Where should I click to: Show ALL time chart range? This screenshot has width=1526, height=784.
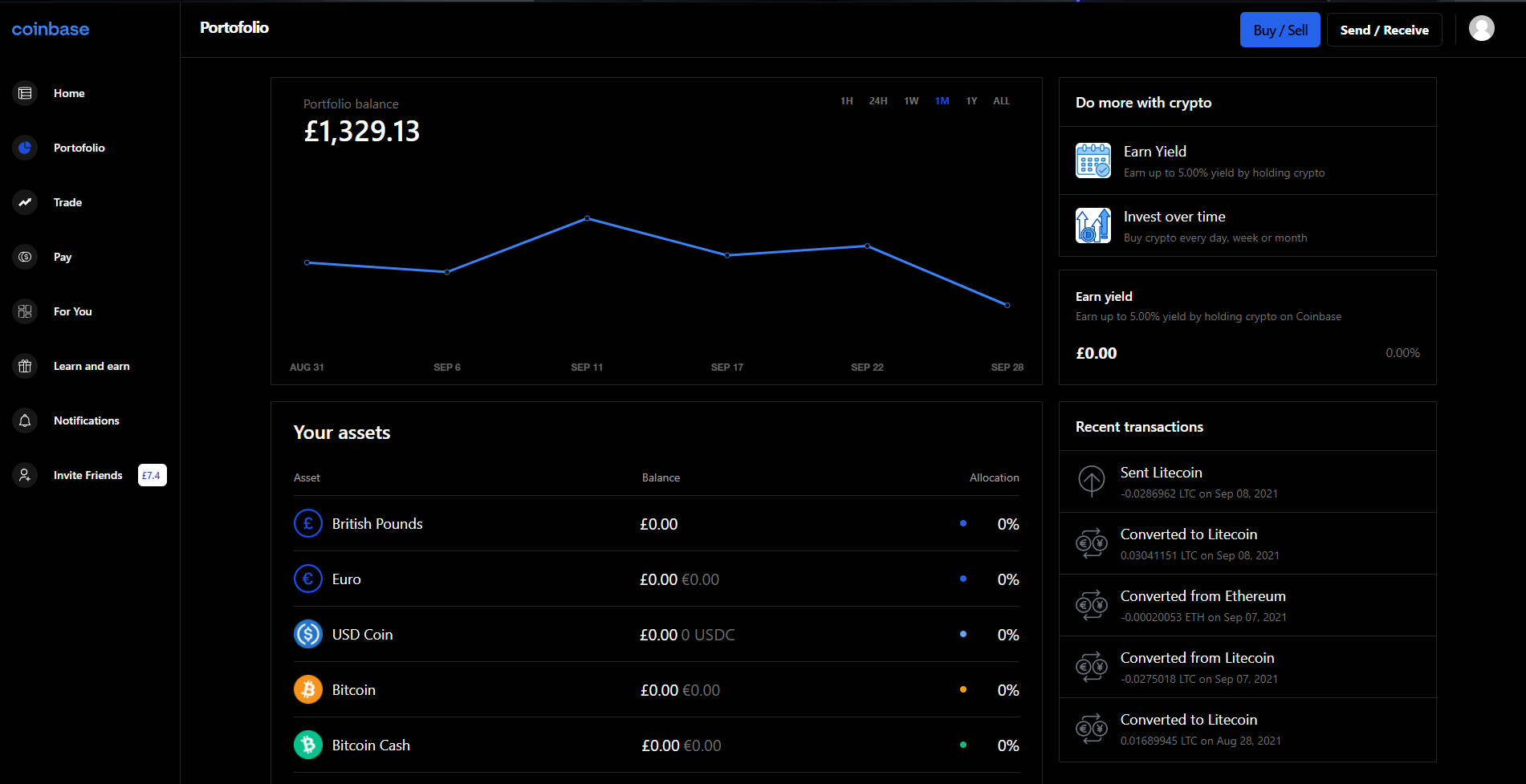[1002, 101]
